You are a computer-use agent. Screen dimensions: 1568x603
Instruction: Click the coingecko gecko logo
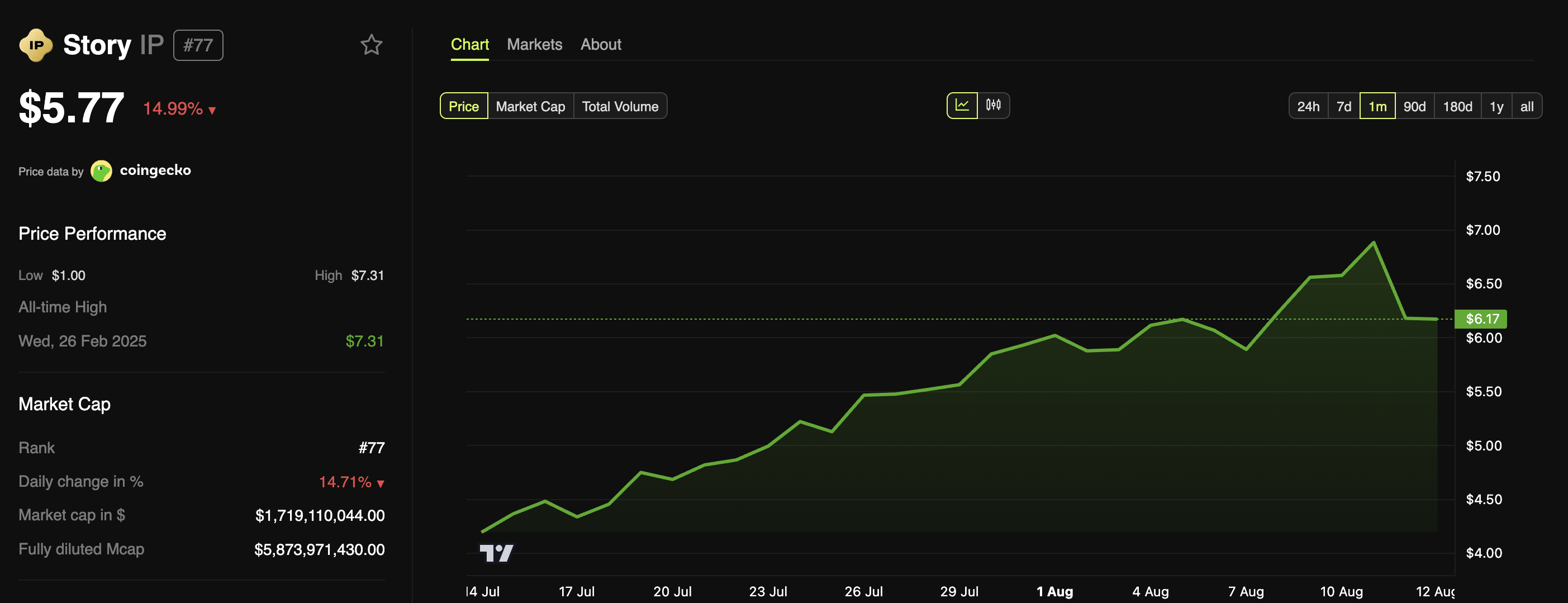click(x=101, y=170)
